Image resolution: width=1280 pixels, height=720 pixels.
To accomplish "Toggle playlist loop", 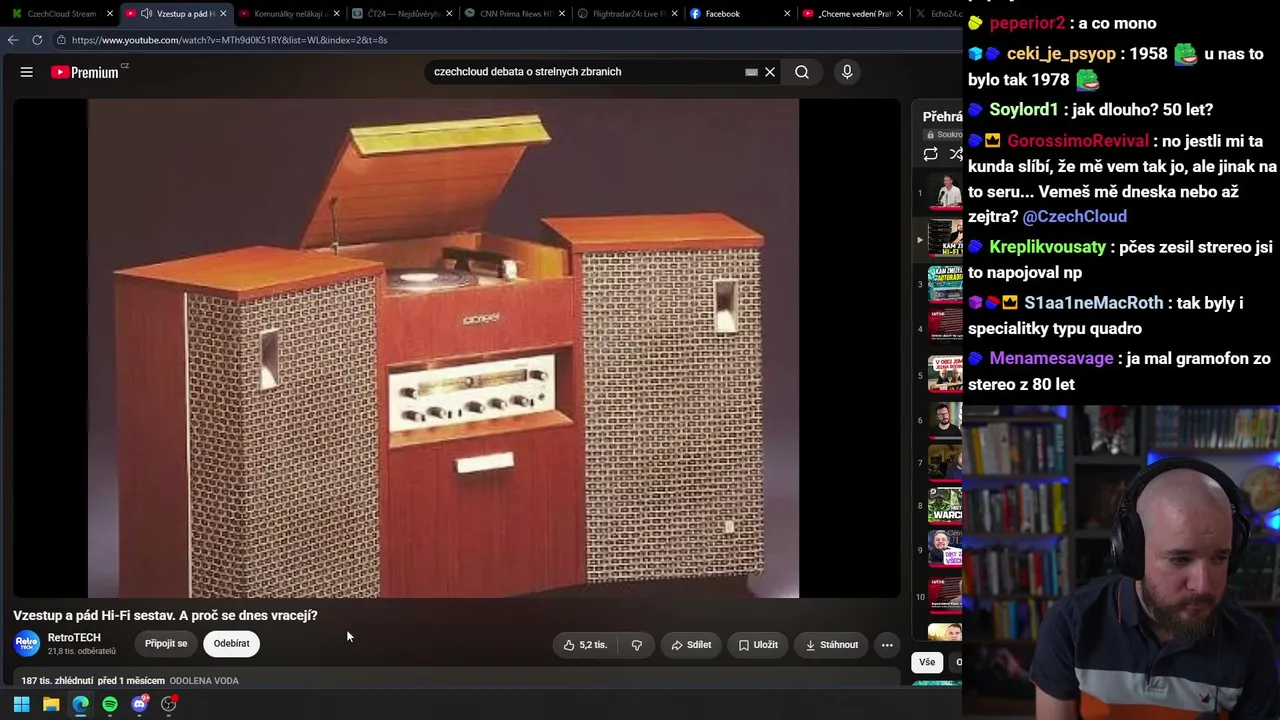I will click(931, 154).
